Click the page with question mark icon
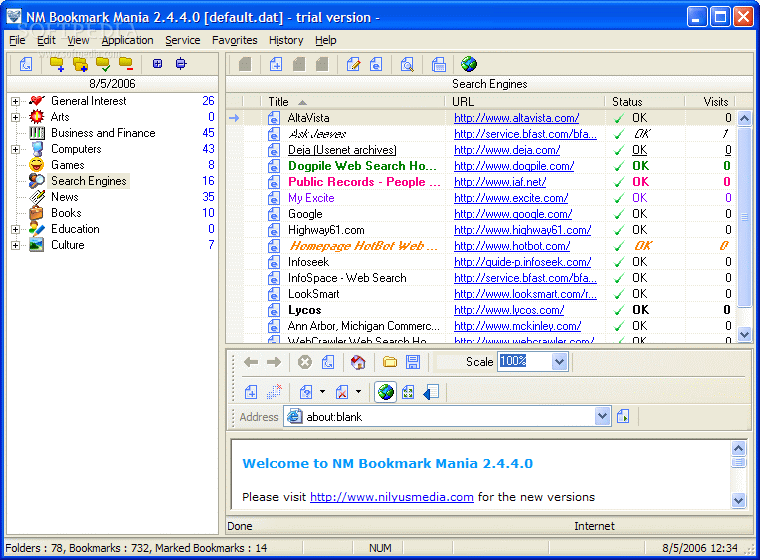This screenshot has width=760, height=560. click(306, 392)
